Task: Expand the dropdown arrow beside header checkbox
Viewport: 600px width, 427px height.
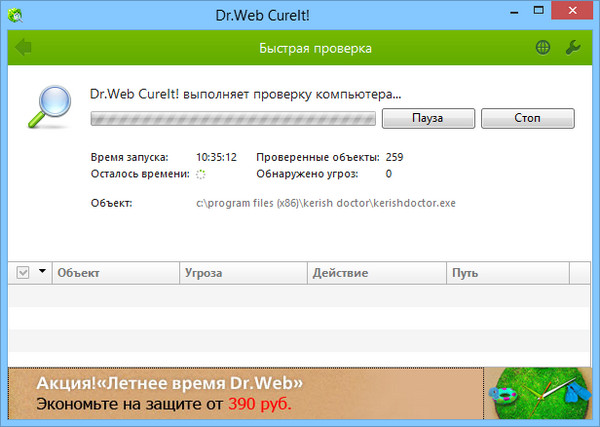Action: click(42, 271)
